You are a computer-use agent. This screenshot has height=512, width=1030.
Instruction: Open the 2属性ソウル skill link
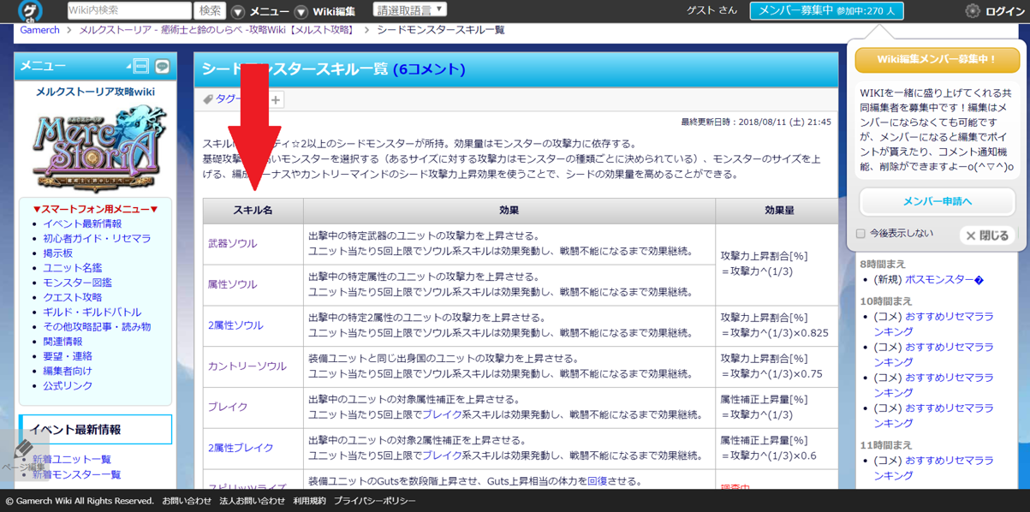235,325
